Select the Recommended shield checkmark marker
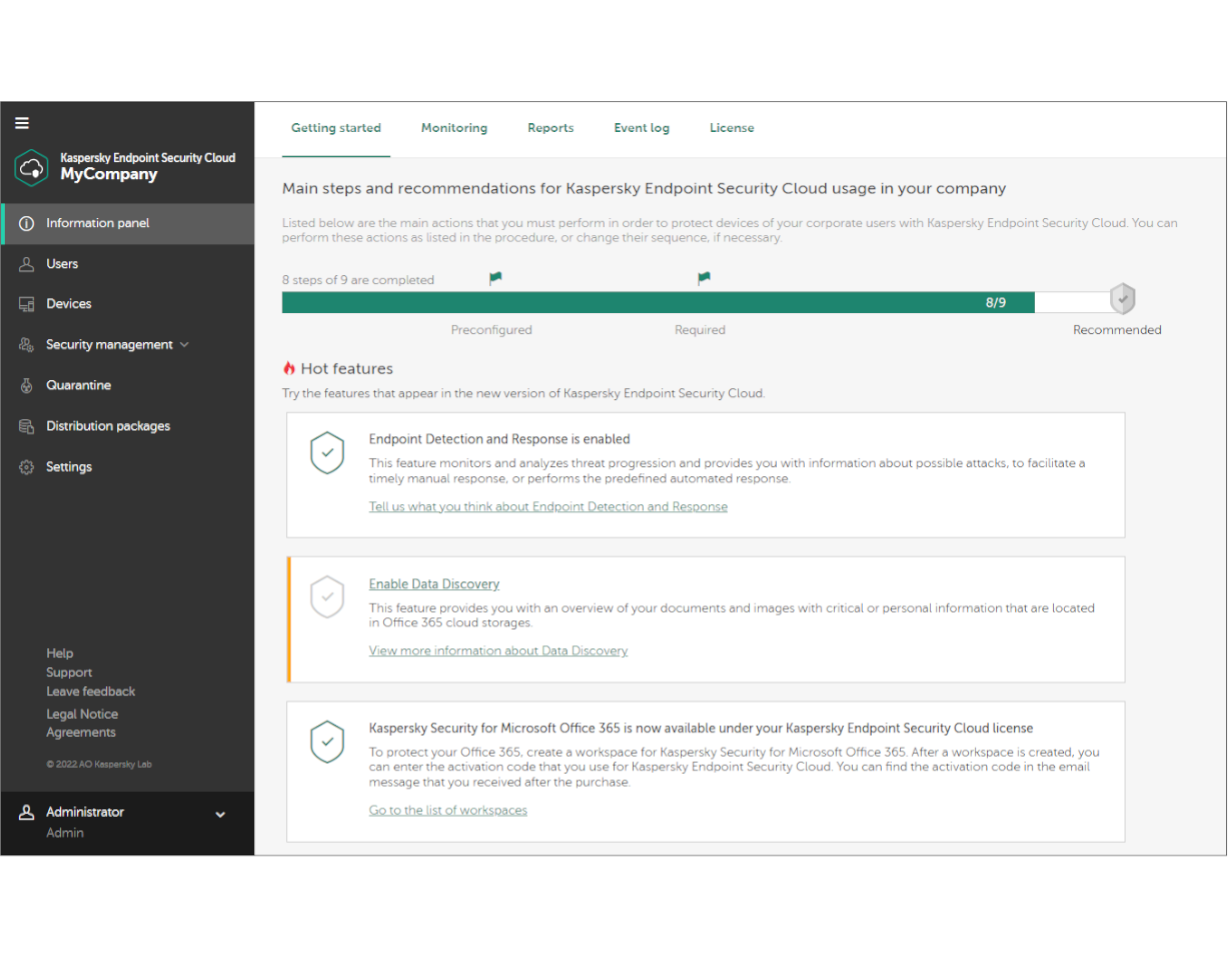The height and width of the screenshot is (960, 1230). click(1122, 298)
